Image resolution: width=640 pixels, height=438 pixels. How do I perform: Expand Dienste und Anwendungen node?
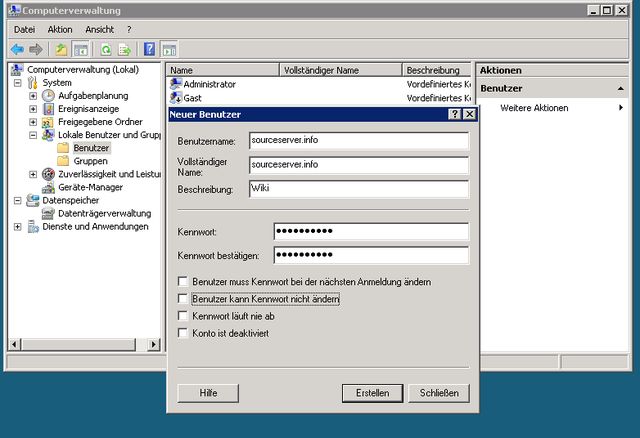point(18,226)
